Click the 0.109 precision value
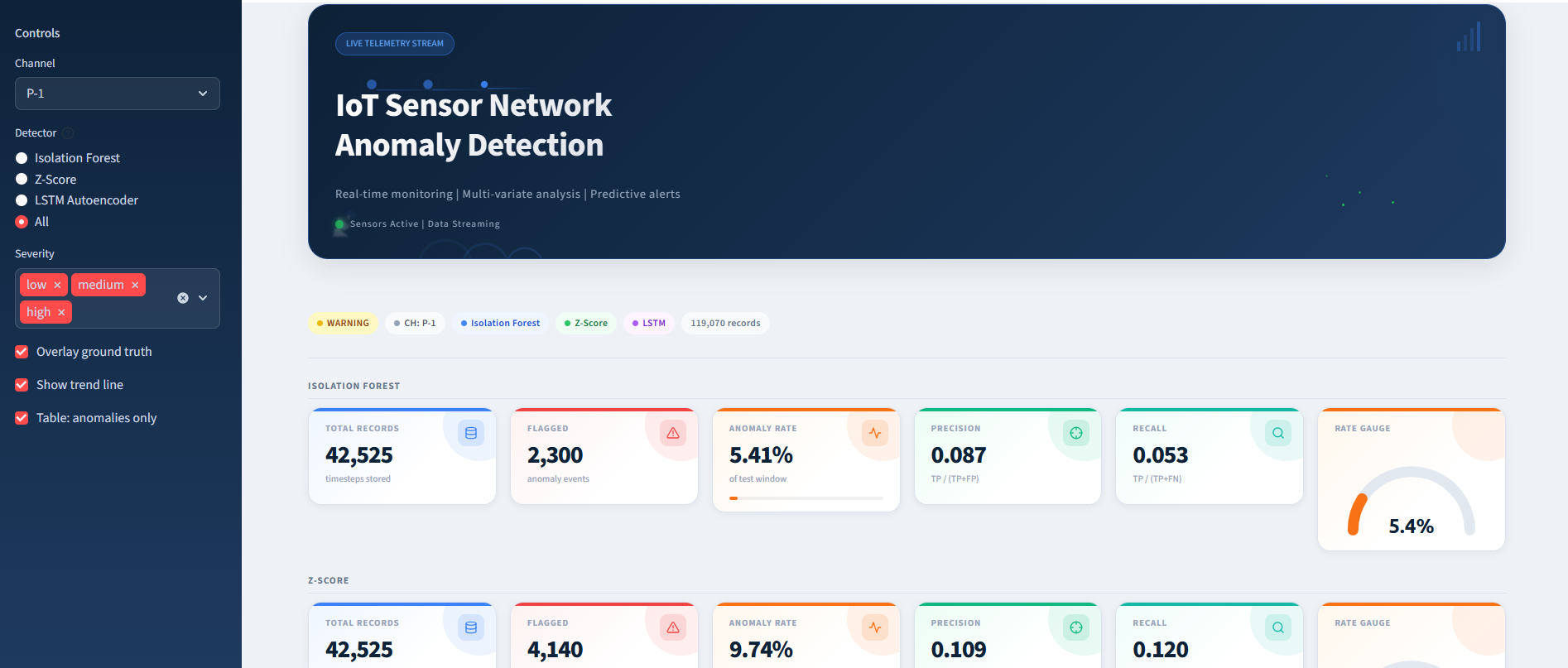 [959, 650]
